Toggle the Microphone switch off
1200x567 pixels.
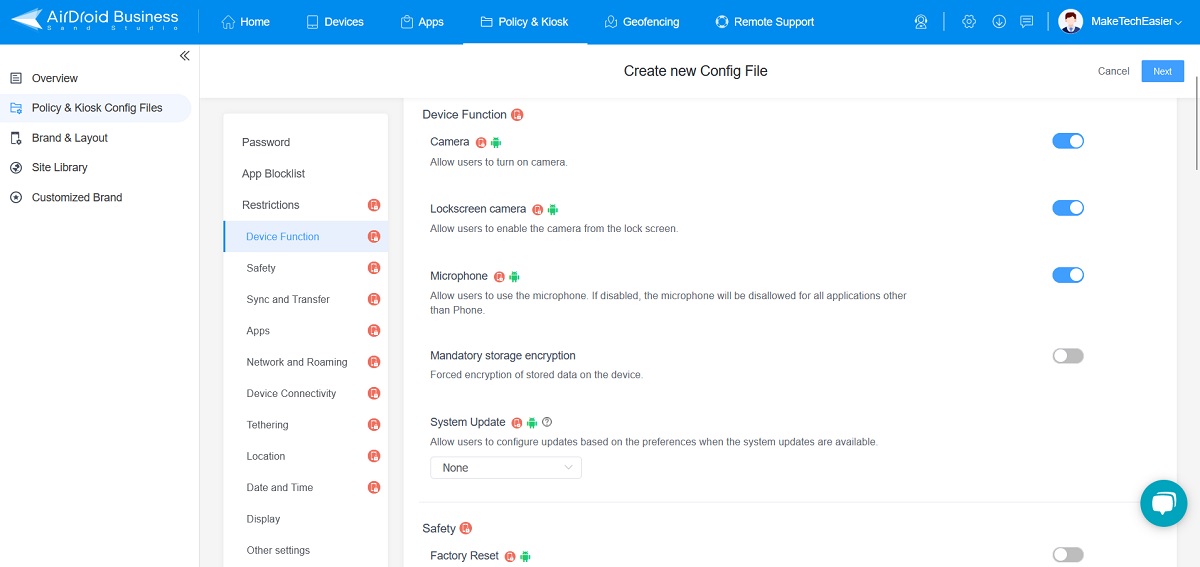click(1067, 275)
